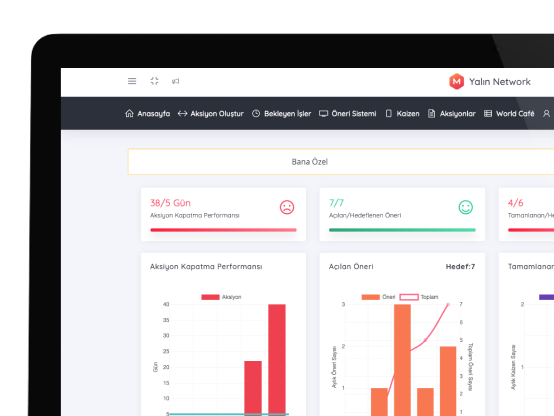Click the green smiley face icon

466,207
